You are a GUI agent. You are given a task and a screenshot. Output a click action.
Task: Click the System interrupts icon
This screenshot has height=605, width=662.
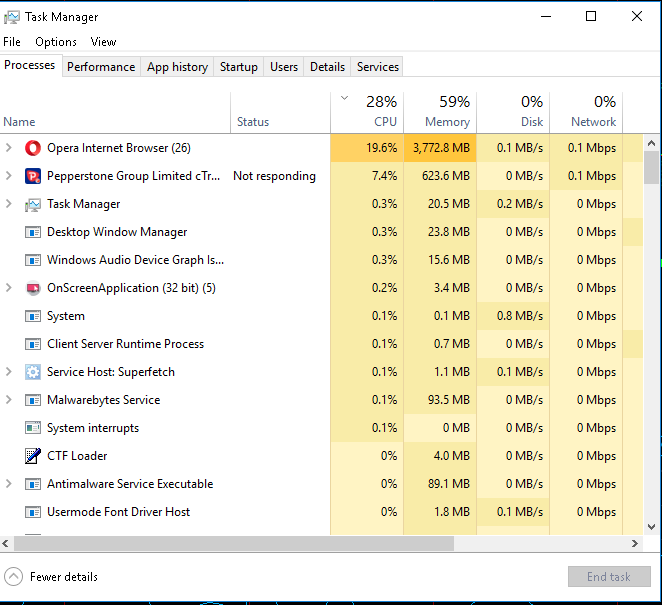pyautogui.click(x=33, y=428)
